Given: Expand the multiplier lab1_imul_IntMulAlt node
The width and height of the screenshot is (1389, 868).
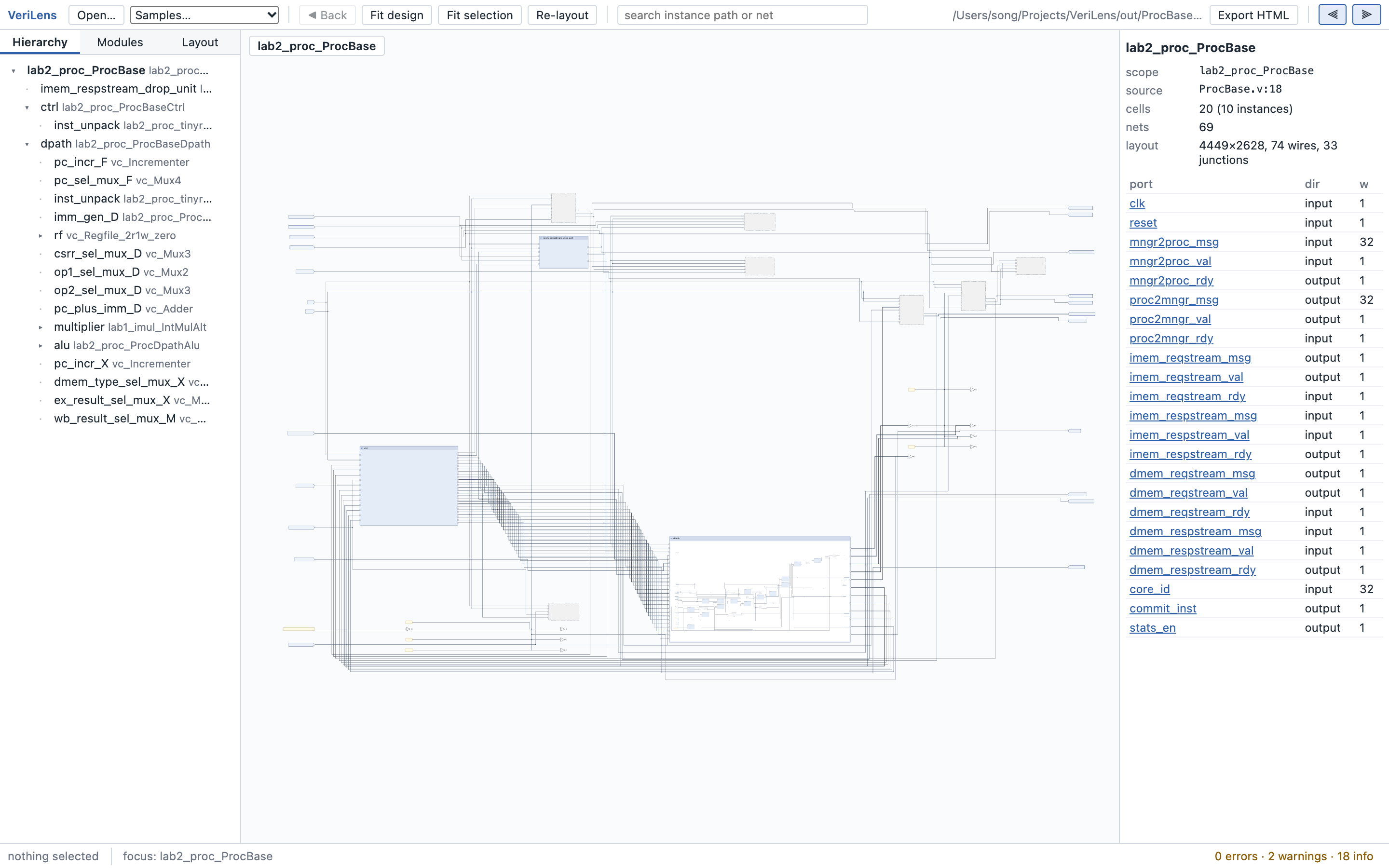Looking at the screenshot, I should click(x=41, y=327).
